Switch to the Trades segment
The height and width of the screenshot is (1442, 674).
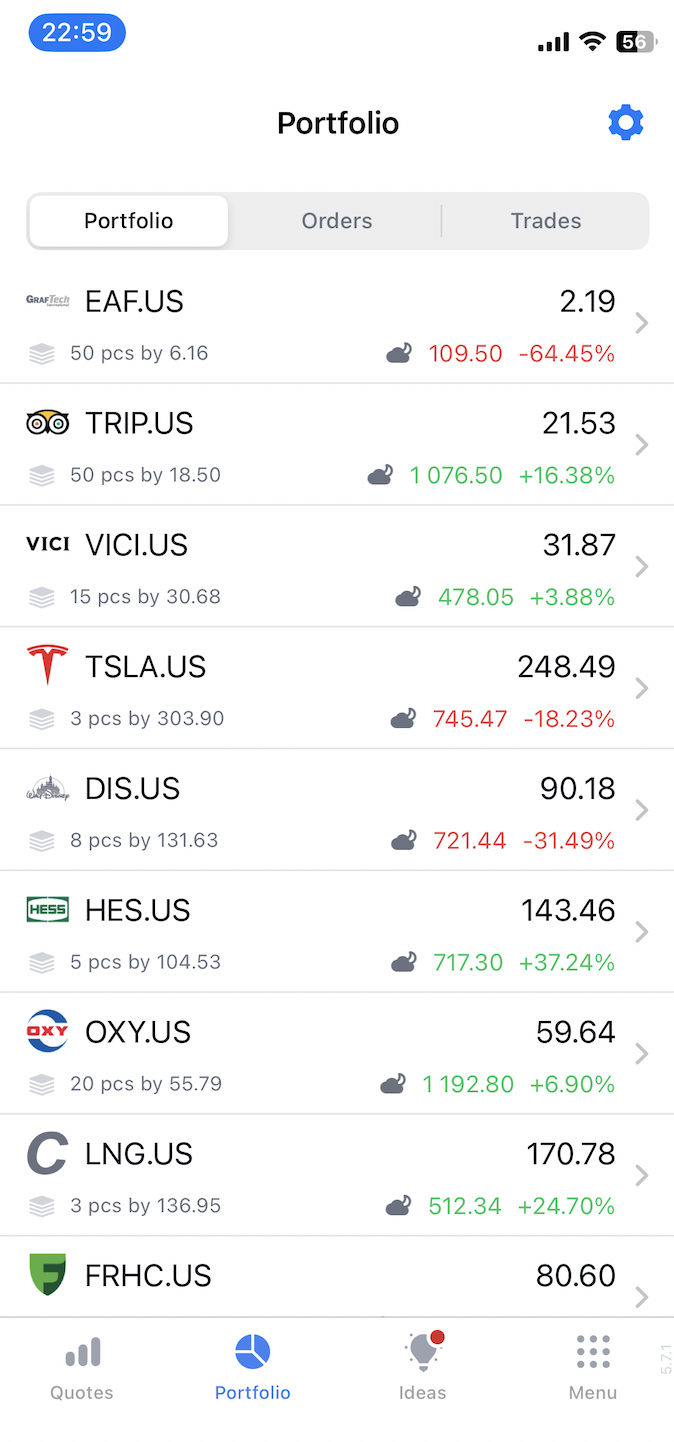click(x=546, y=221)
